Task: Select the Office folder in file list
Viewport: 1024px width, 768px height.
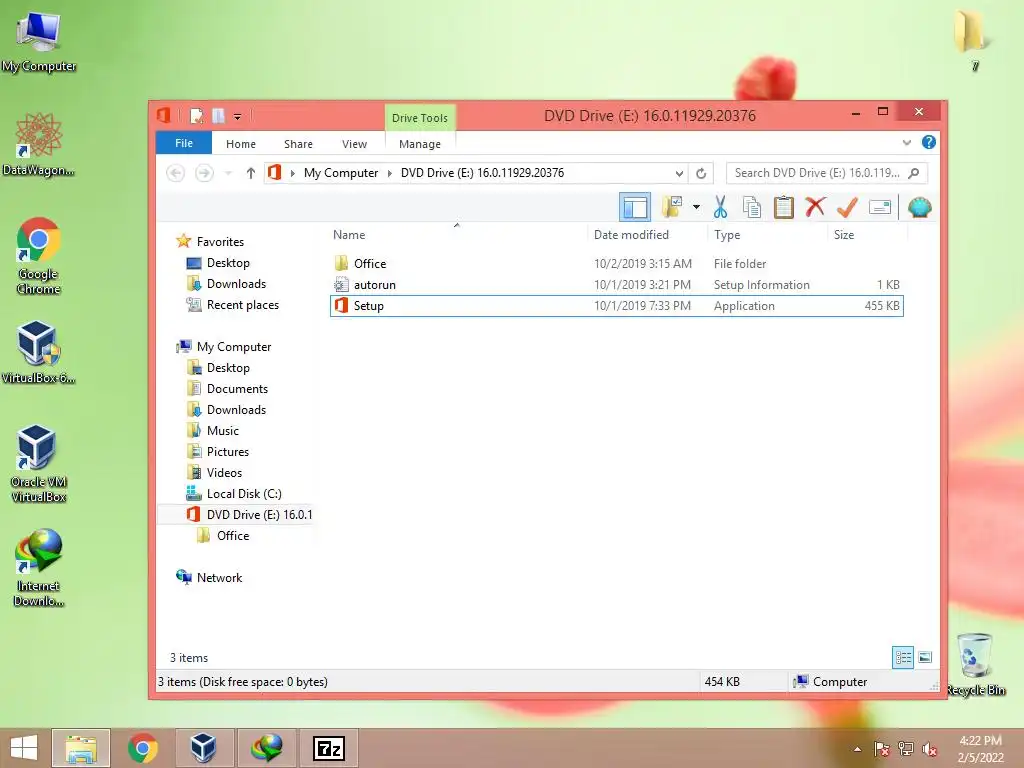Action: [x=616, y=263]
